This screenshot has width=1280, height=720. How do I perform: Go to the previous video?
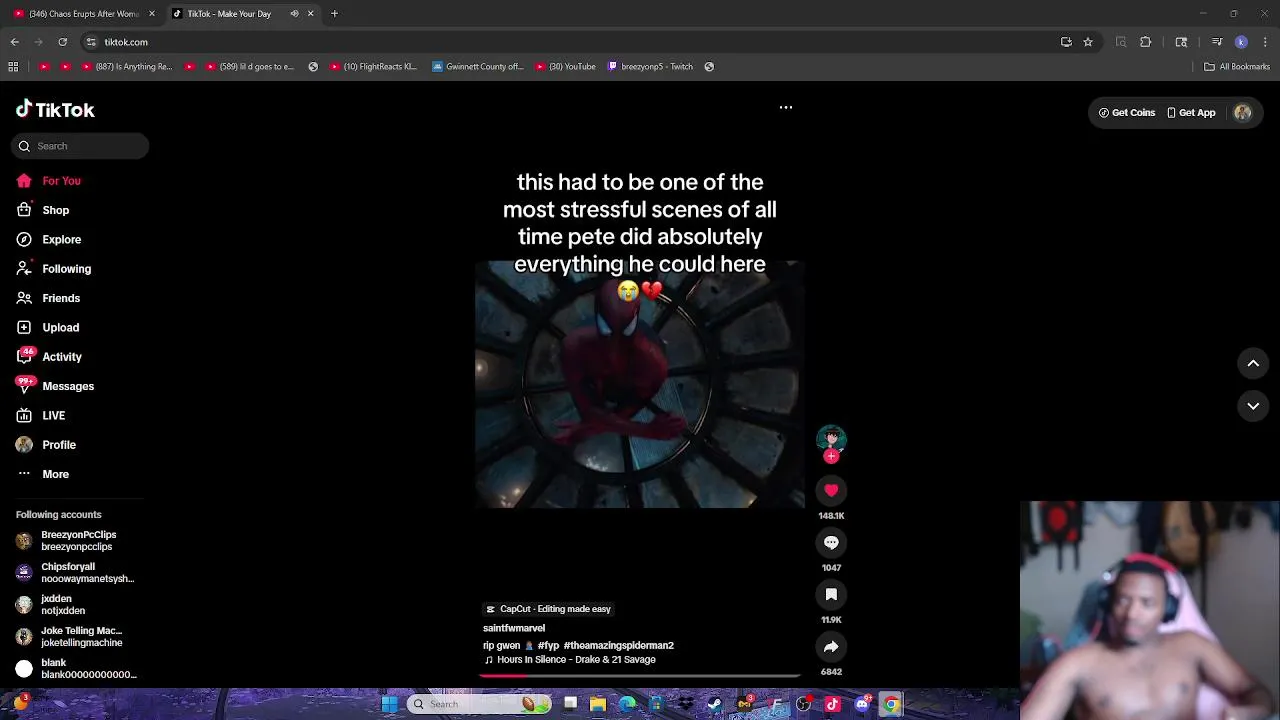click(1253, 364)
